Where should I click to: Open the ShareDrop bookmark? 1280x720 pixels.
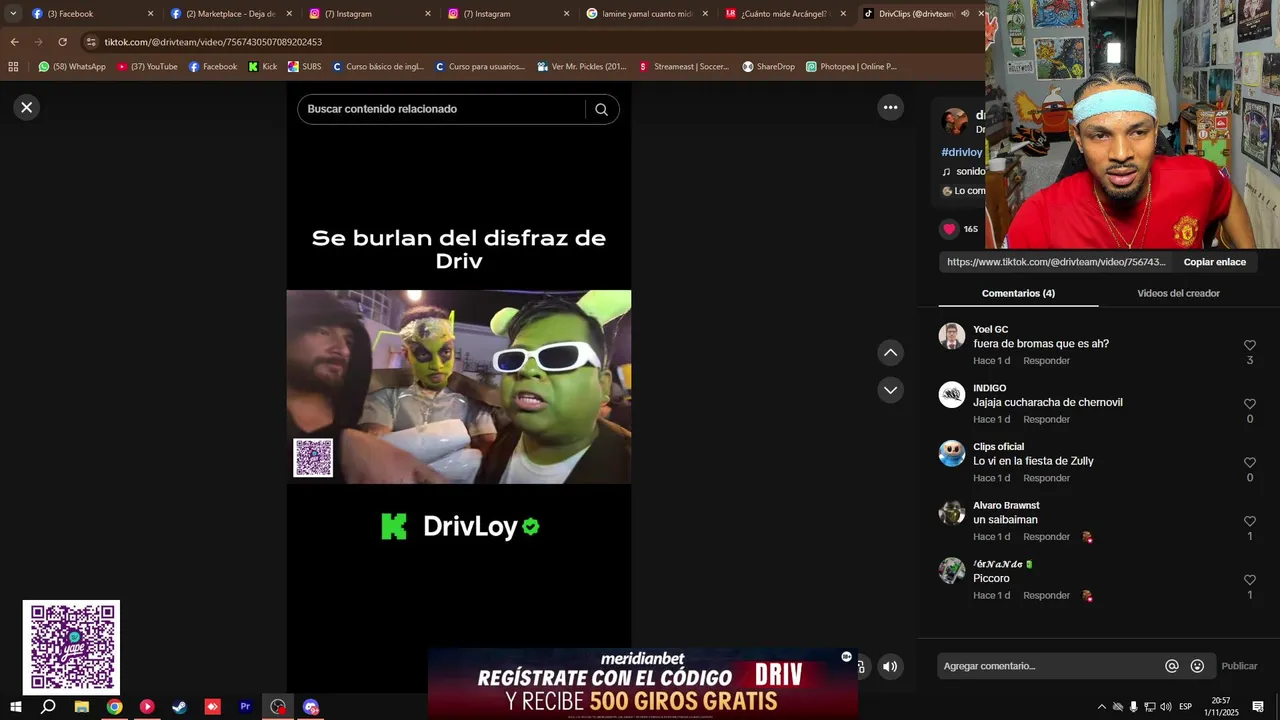pos(768,67)
